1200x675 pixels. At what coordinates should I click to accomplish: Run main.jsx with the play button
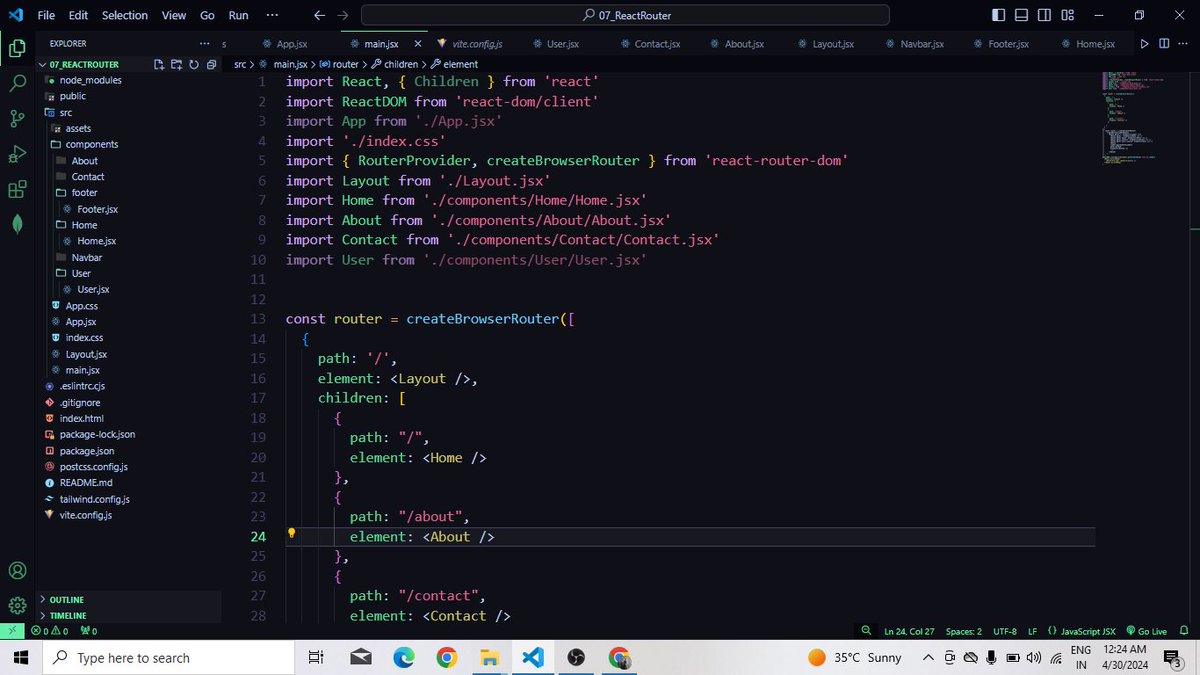(1143, 43)
